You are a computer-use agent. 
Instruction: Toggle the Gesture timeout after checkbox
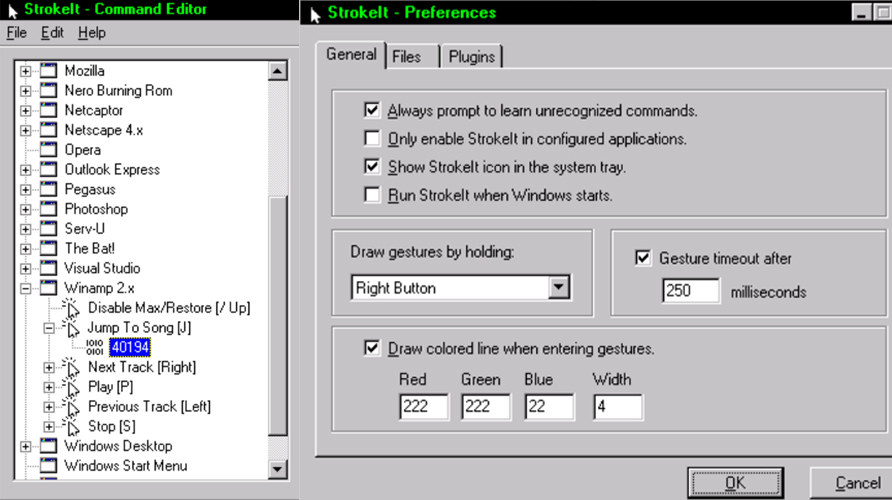coord(643,258)
